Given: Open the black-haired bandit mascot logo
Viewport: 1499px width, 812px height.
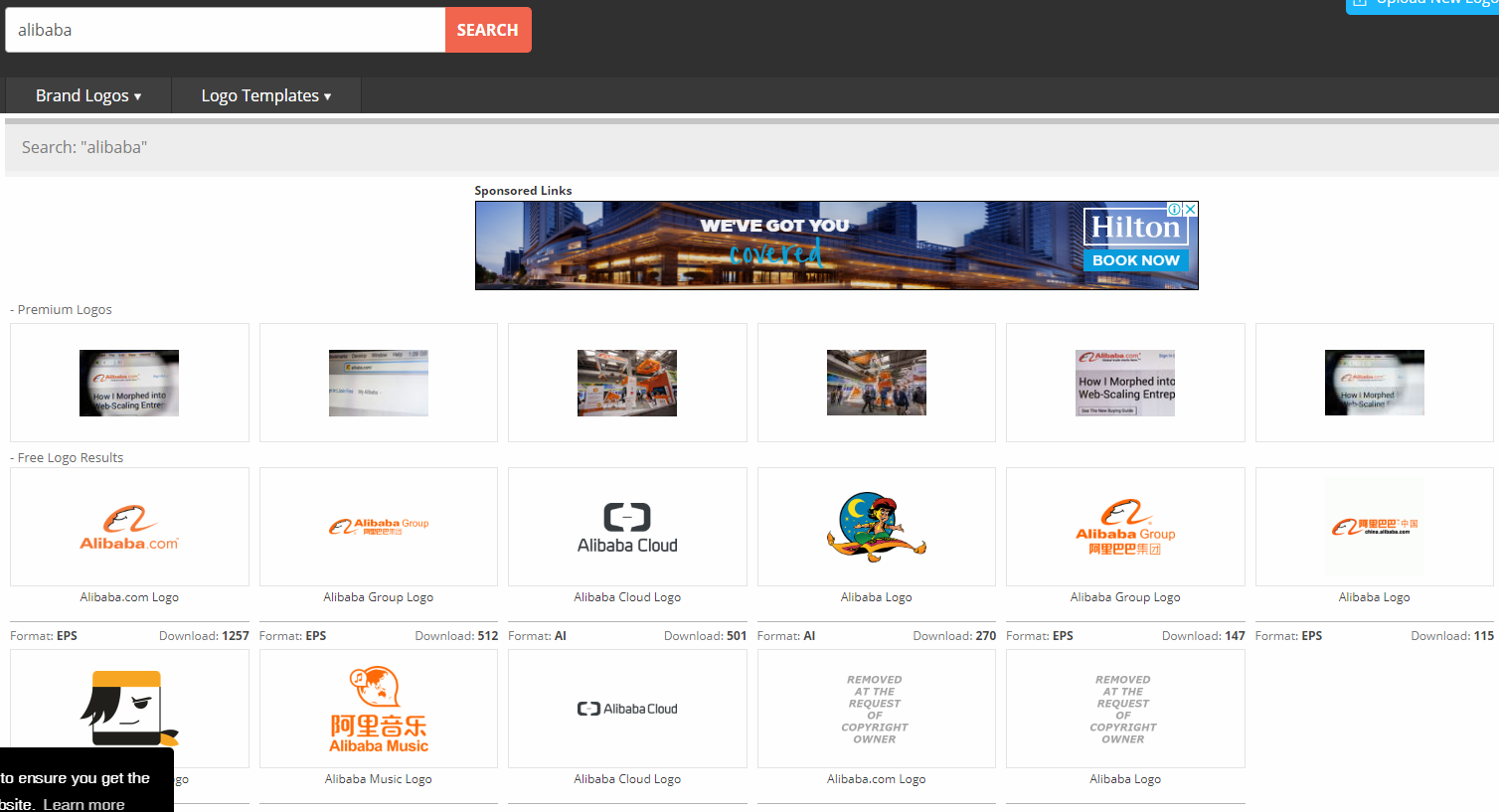Looking at the screenshot, I should point(129,709).
